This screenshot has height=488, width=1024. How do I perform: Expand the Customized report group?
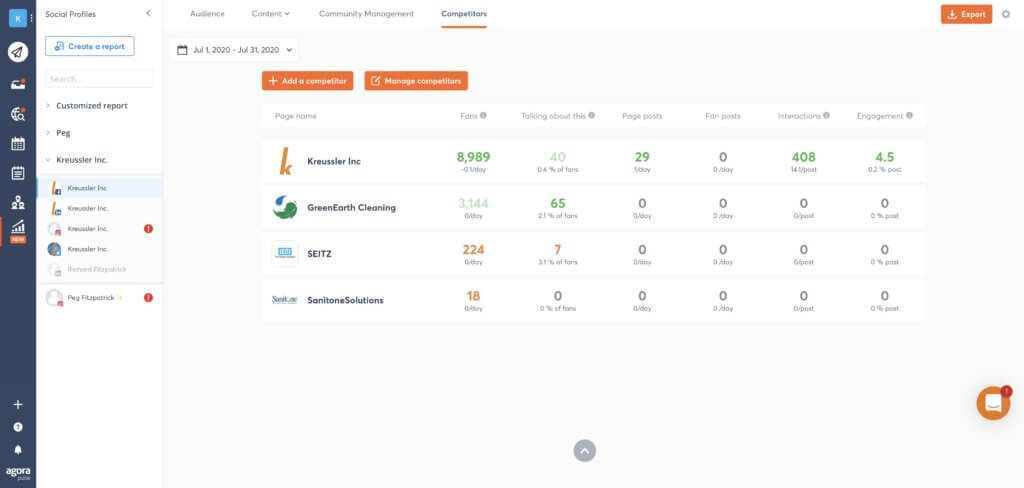(x=48, y=105)
